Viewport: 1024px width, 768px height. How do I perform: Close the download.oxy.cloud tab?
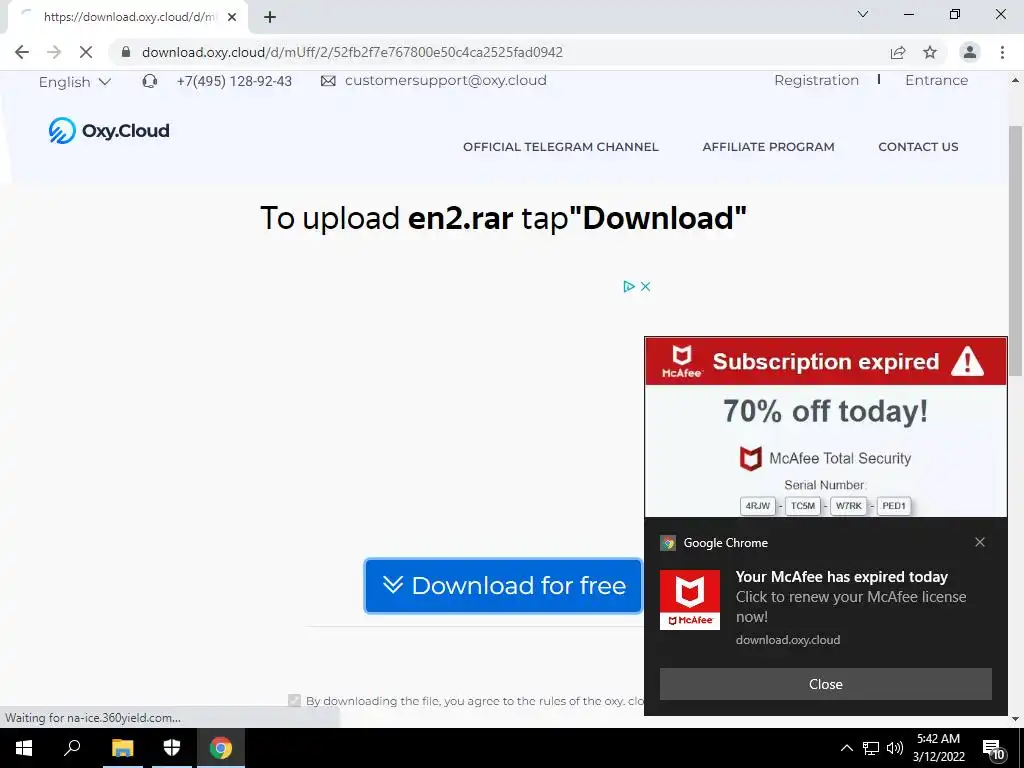click(x=232, y=17)
